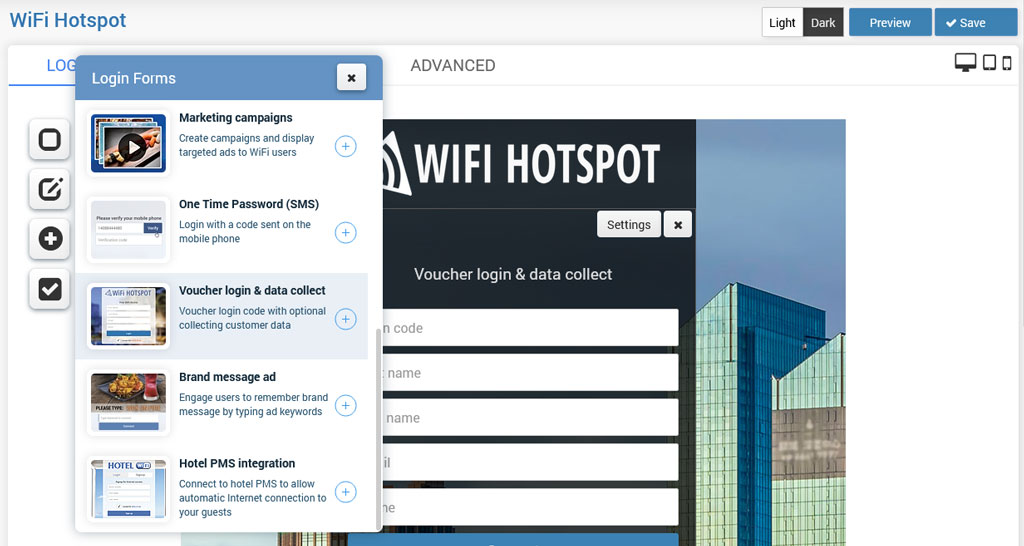Open the ADVANCED tab
The height and width of the screenshot is (546, 1024).
click(452, 65)
